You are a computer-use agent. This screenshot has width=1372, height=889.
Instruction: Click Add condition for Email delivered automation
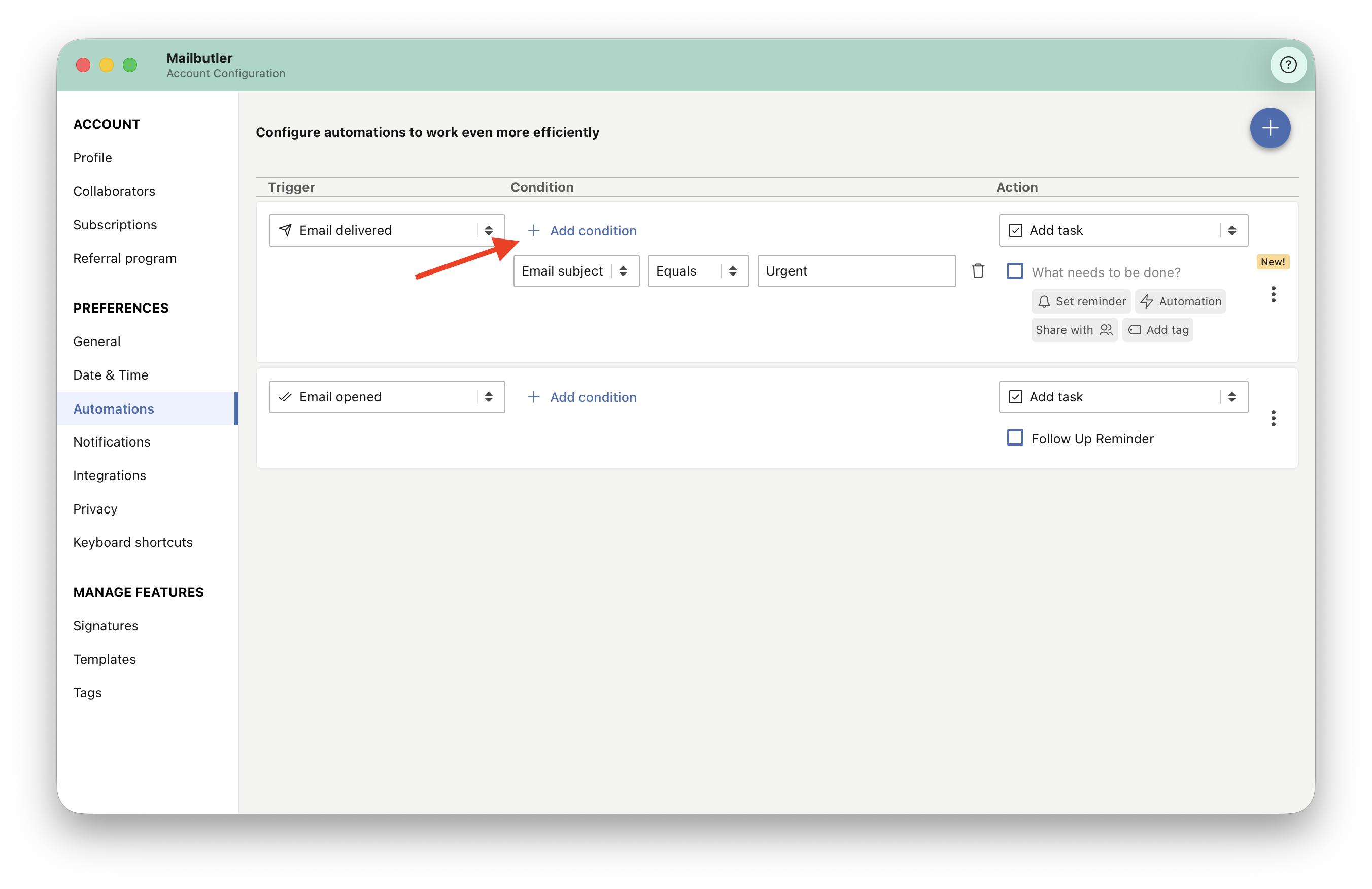581,230
